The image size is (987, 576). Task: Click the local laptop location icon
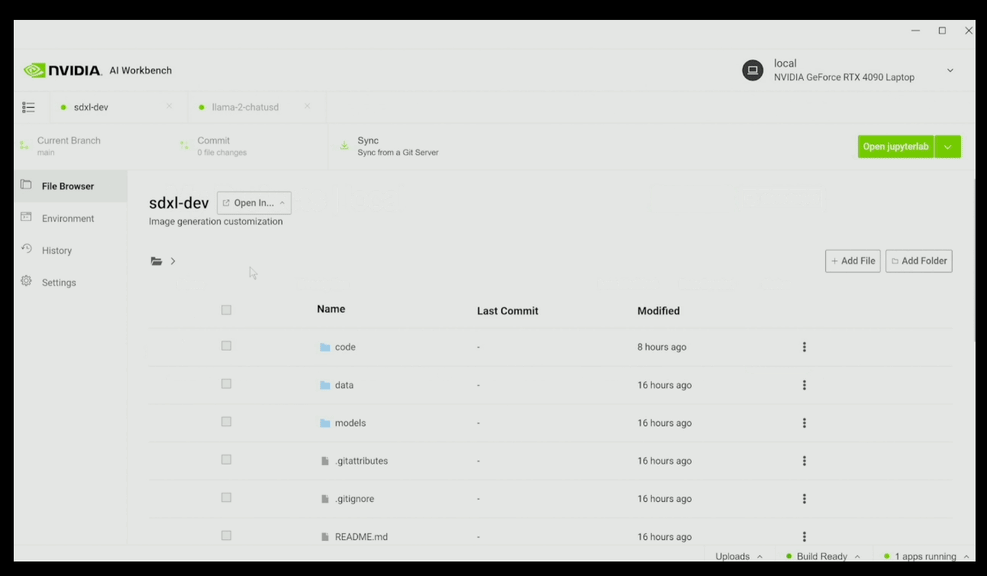pyautogui.click(x=752, y=70)
